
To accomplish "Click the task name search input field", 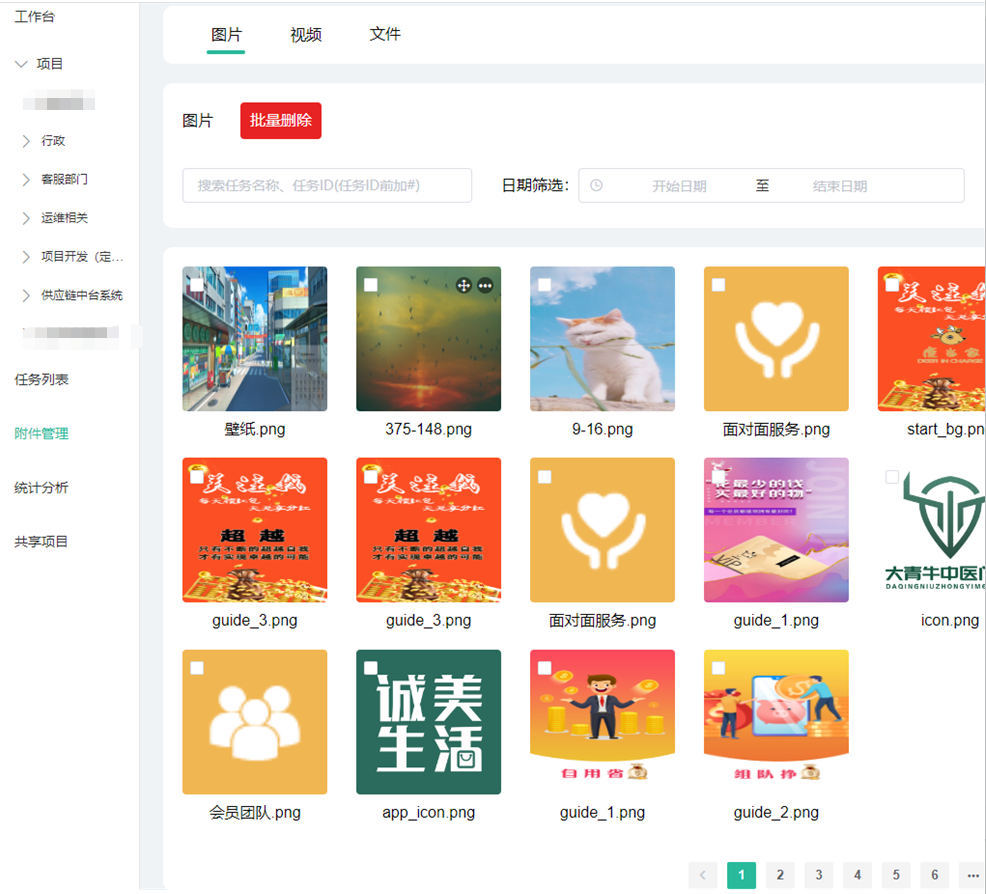I will pyautogui.click(x=327, y=186).
